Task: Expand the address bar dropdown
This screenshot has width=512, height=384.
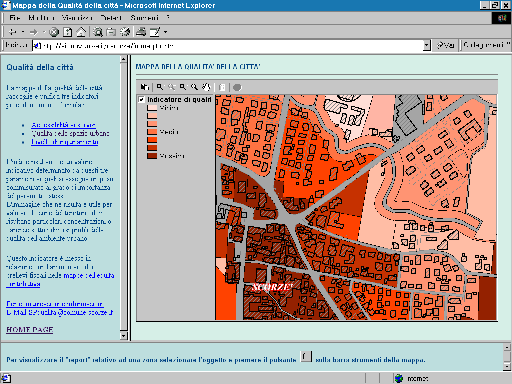Action: pos(427,46)
